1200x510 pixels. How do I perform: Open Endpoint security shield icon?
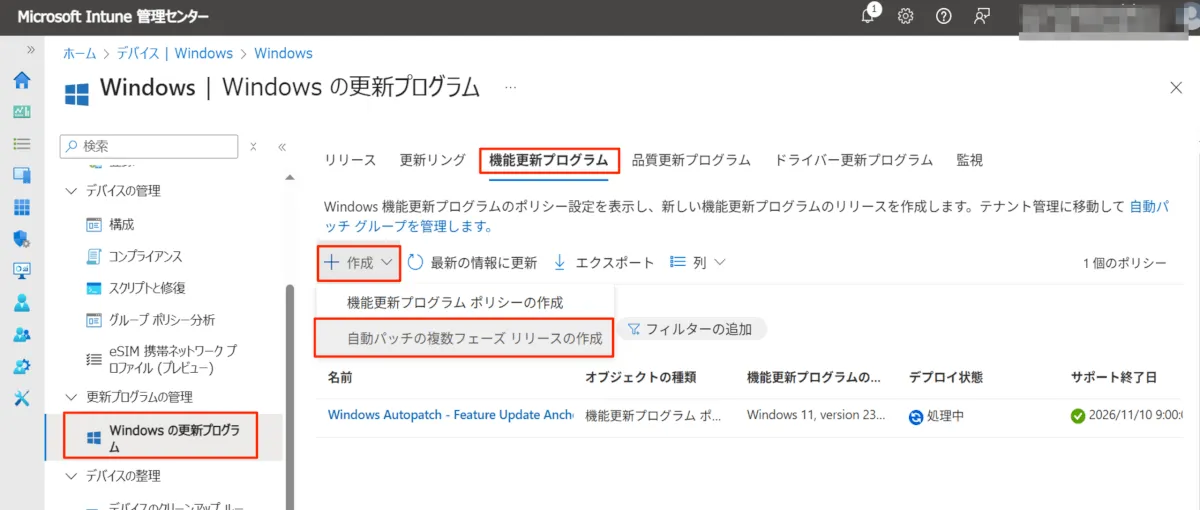point(21,239)
